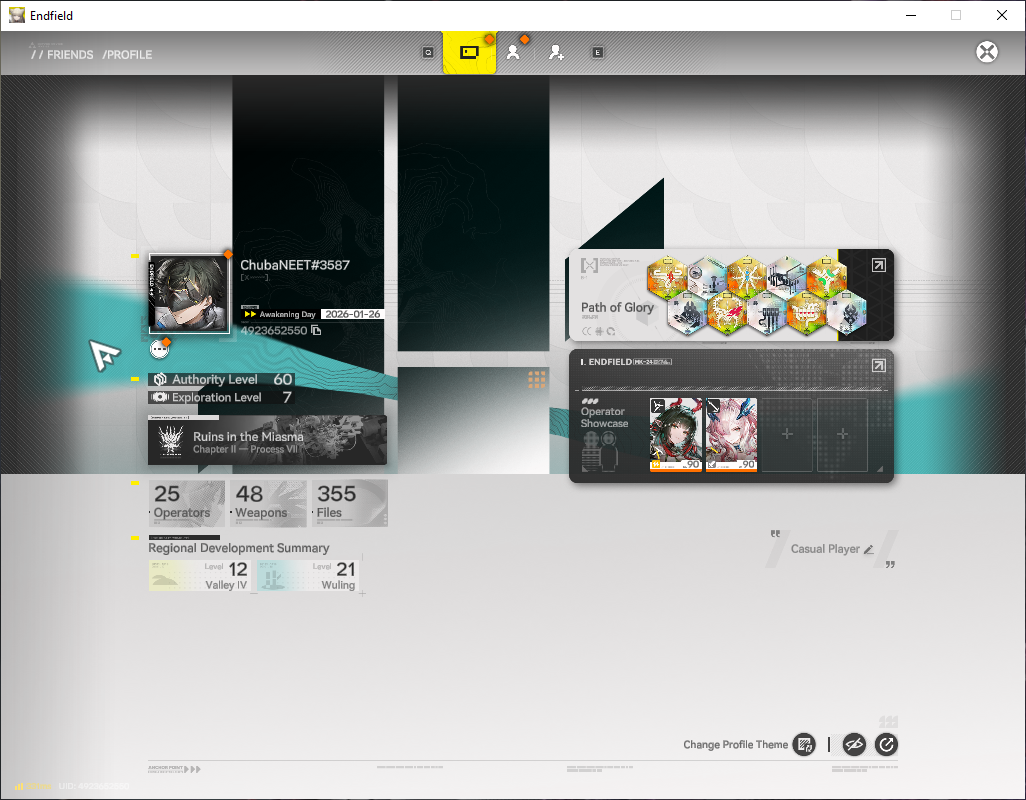The image size is (1026, 800).
Task: Add operator in second empty showcase slot
Action: (x=842, y=434)
